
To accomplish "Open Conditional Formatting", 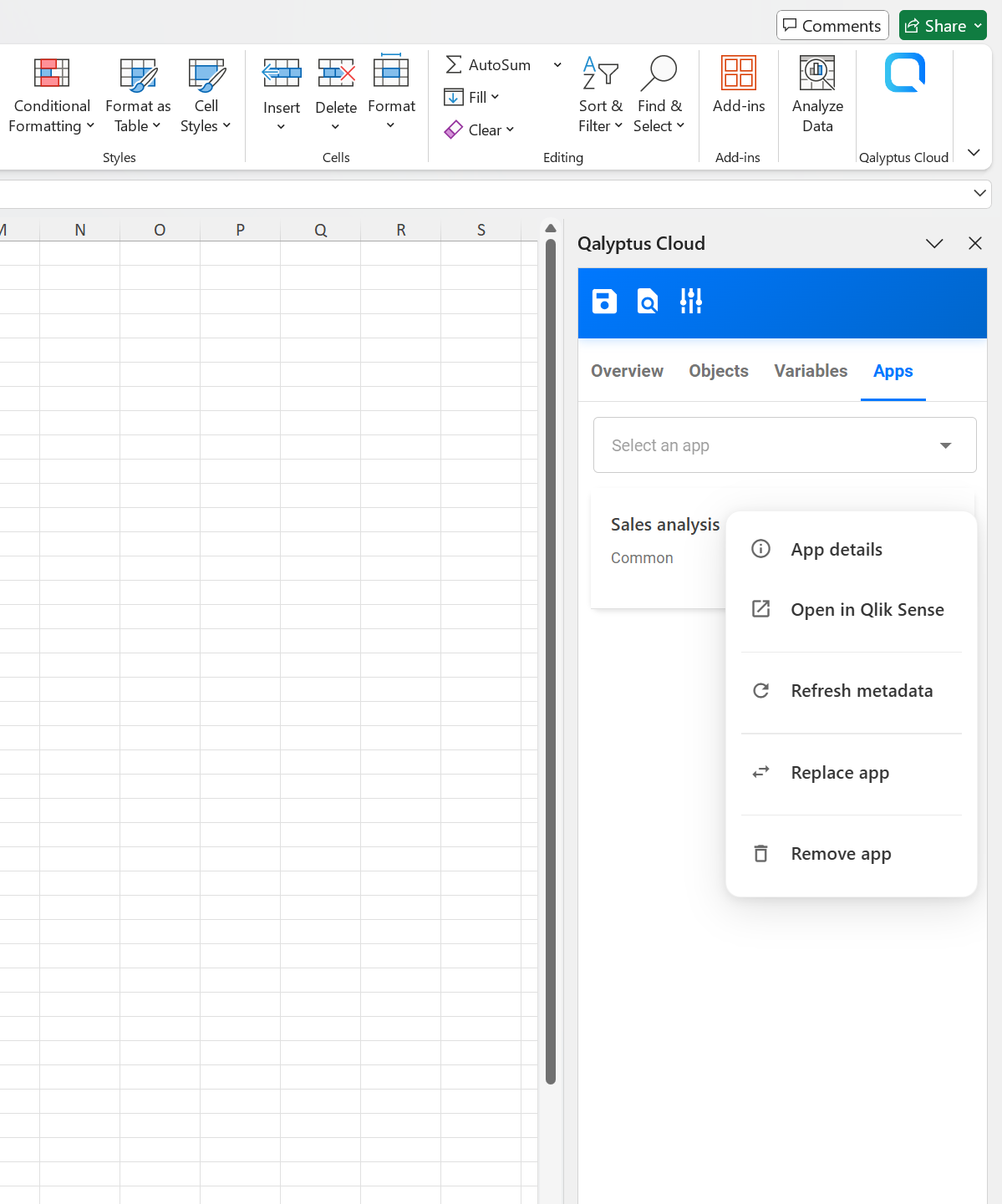I will 51,92.
